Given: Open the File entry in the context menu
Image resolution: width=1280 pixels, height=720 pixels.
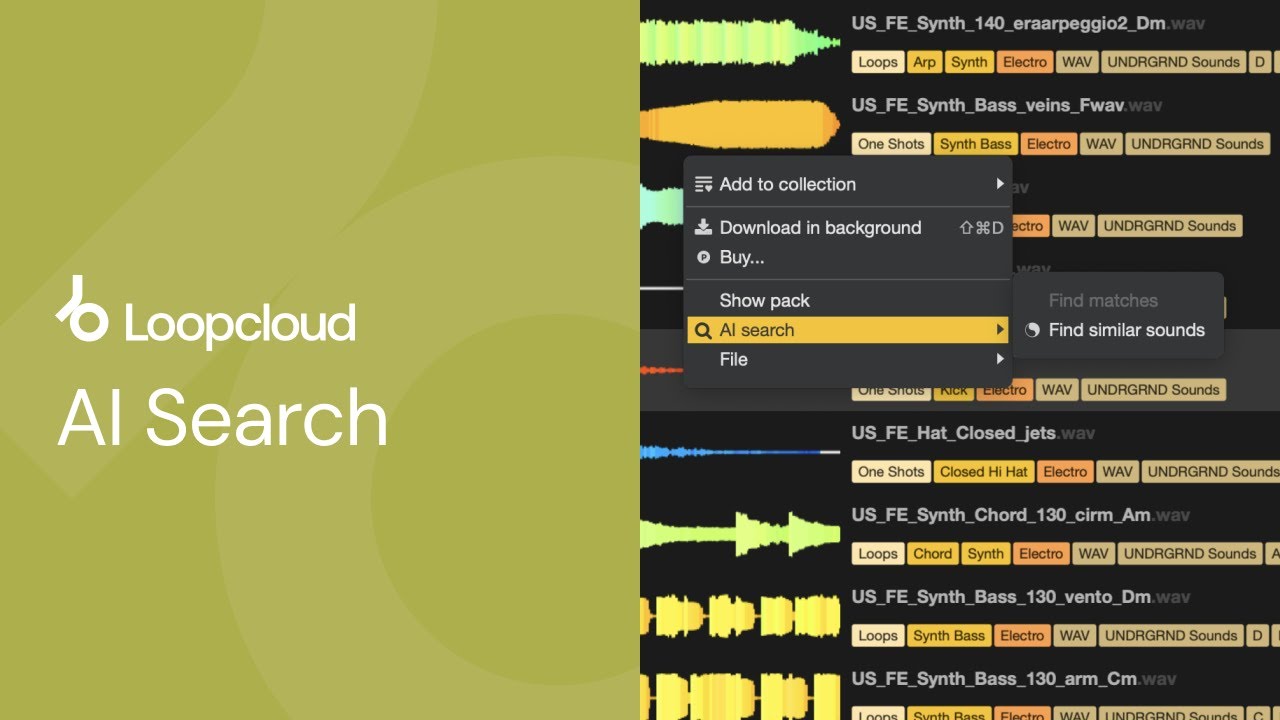Looking at the screenshot, I should (848, 359).
